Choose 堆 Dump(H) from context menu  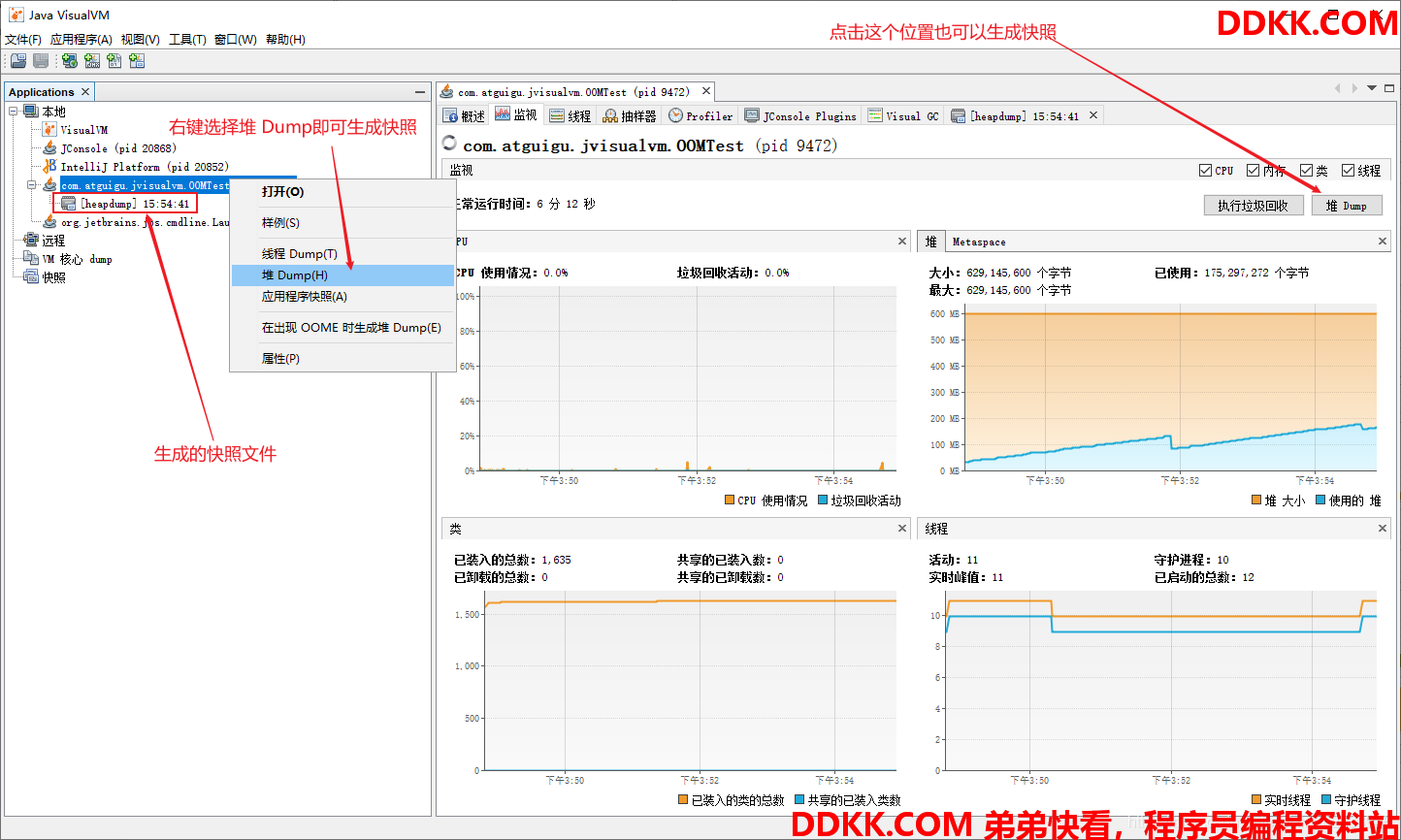click(x=342, y=275)
